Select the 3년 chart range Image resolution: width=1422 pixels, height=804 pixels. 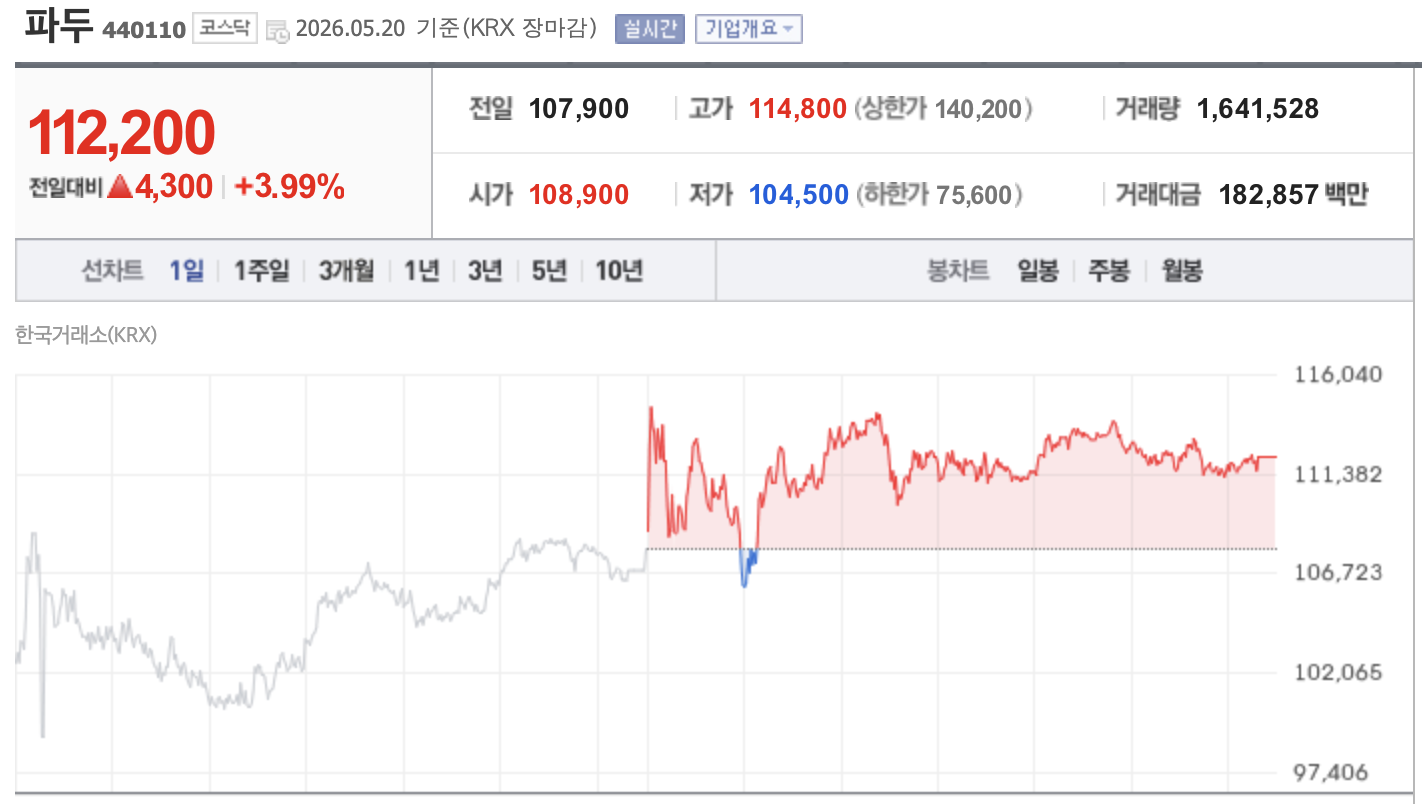pos(485,270)
